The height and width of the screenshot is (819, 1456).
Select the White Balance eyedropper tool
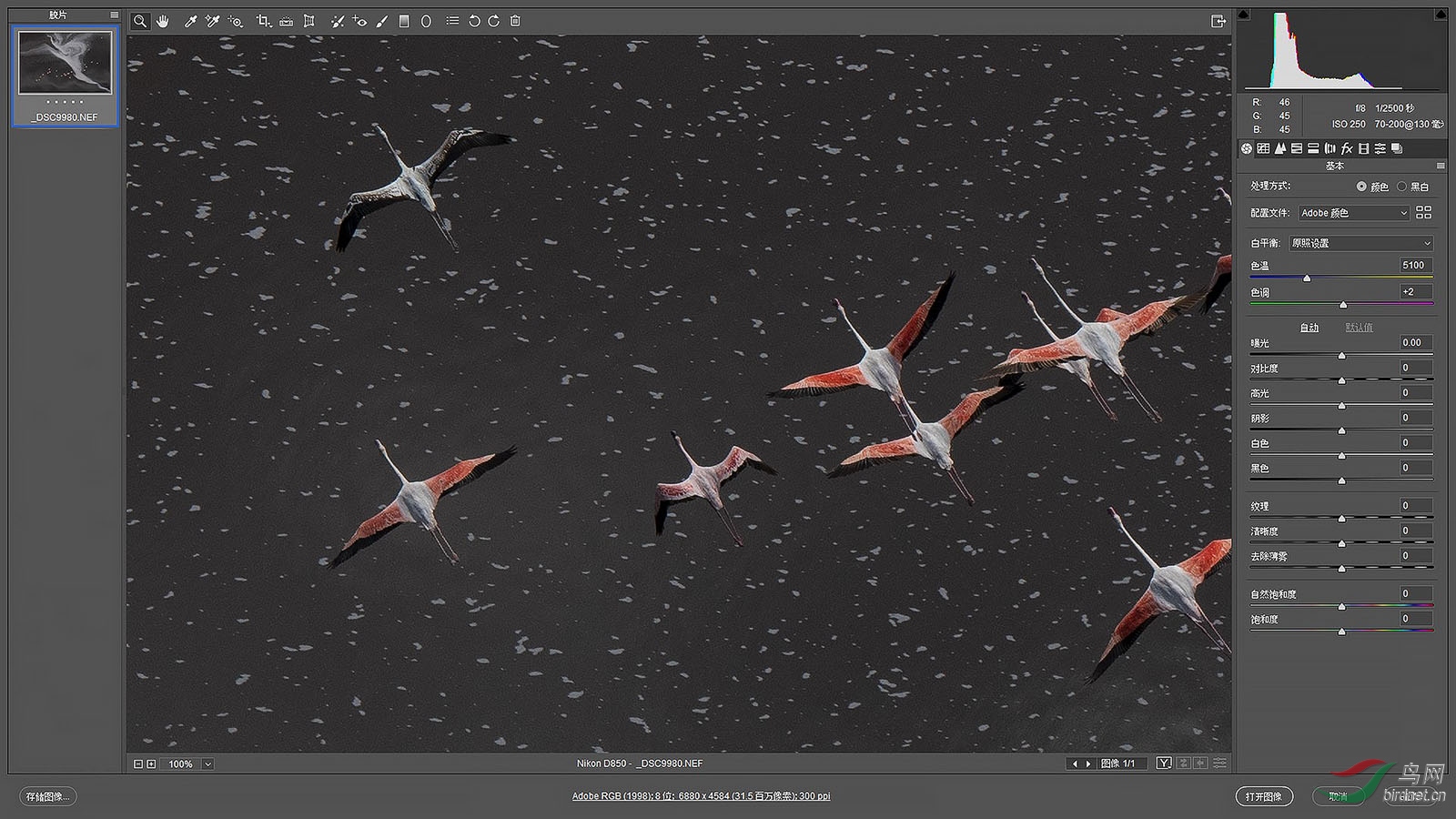click(190, 21)
